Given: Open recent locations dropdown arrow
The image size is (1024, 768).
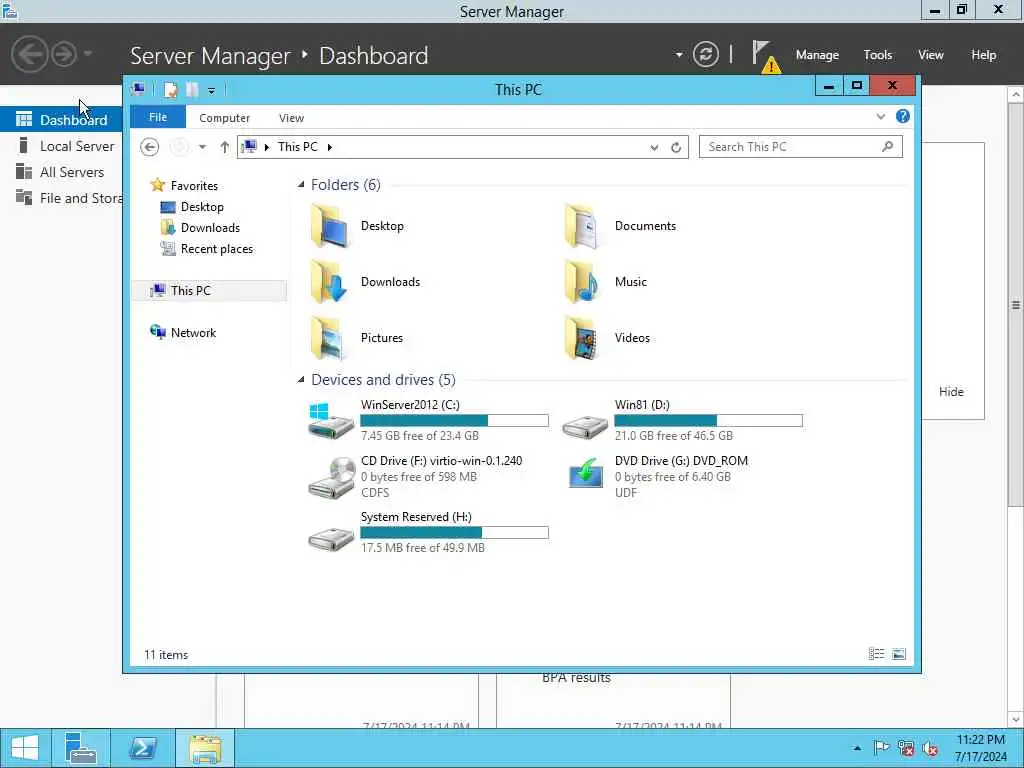Looking at the screenshot, I should [202, 147].
